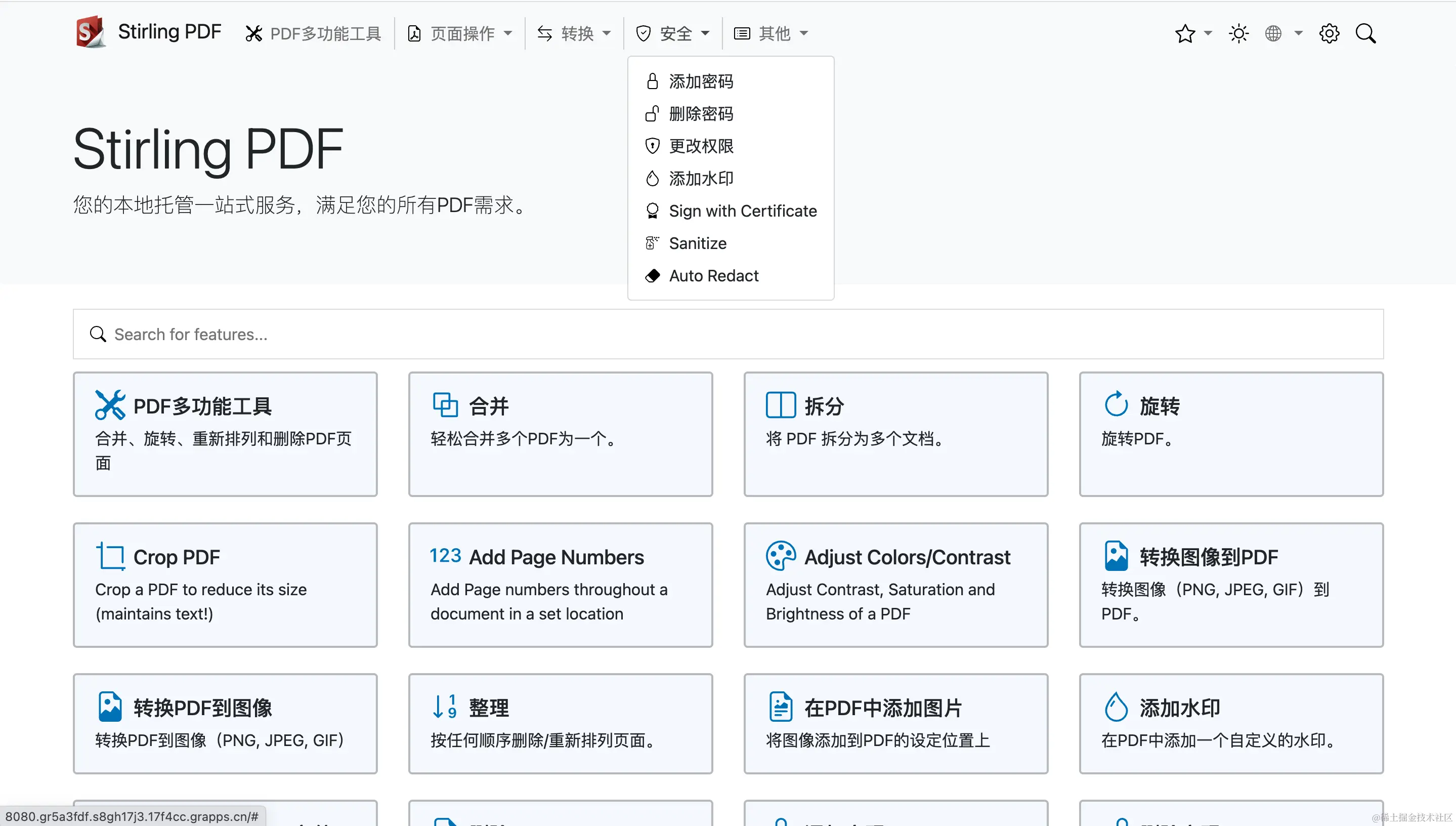Click the eraser icon beside Auto Redact
Image resolution: width=1456 pixels, height=826 pixels.
click(652, 276)
